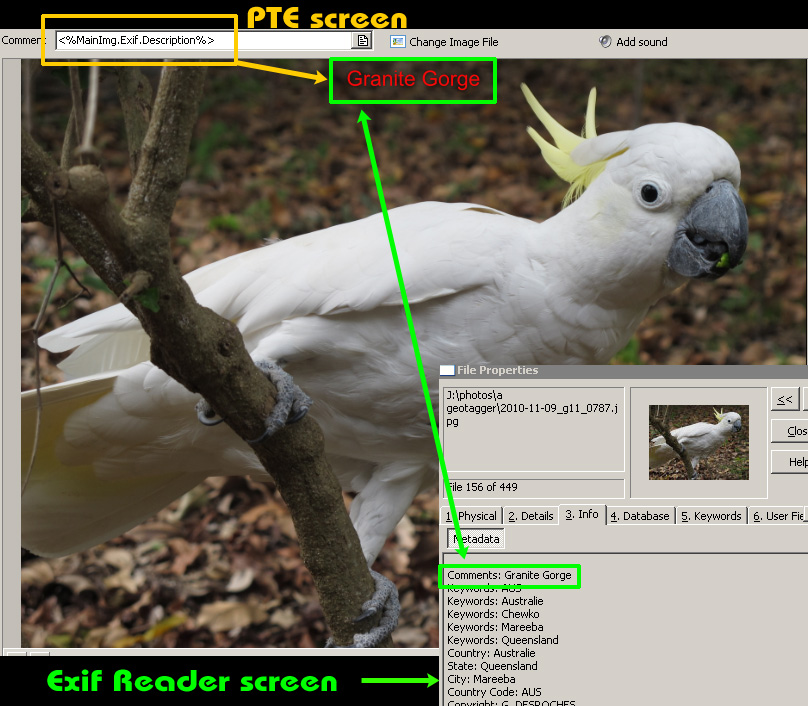The image size is (808, 706).
Task: Open Help in File Properties
Action: click(789, 462)
